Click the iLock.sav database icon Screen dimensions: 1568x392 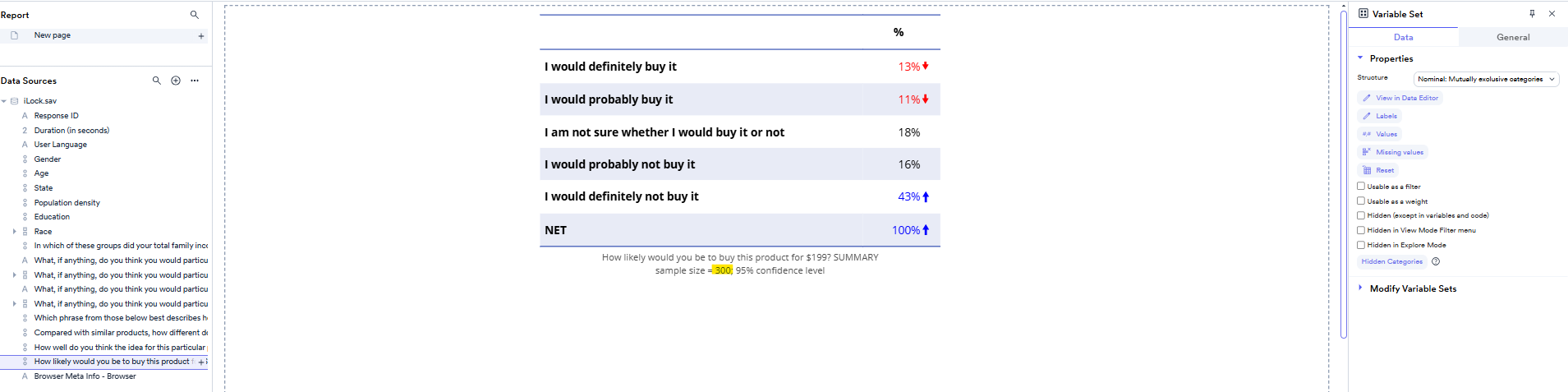click(x=15, y=101)
